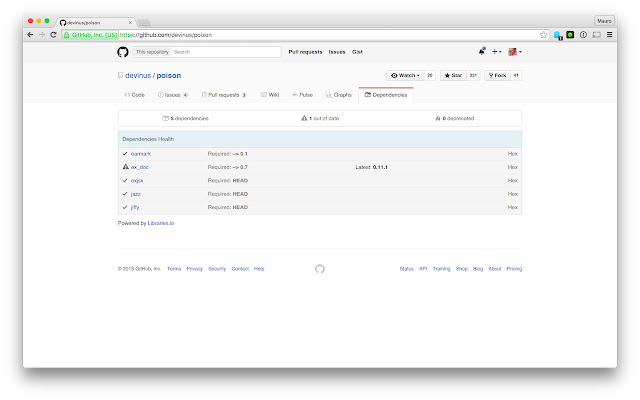Click footer Help link
The image size is (640, 400).
259,269
